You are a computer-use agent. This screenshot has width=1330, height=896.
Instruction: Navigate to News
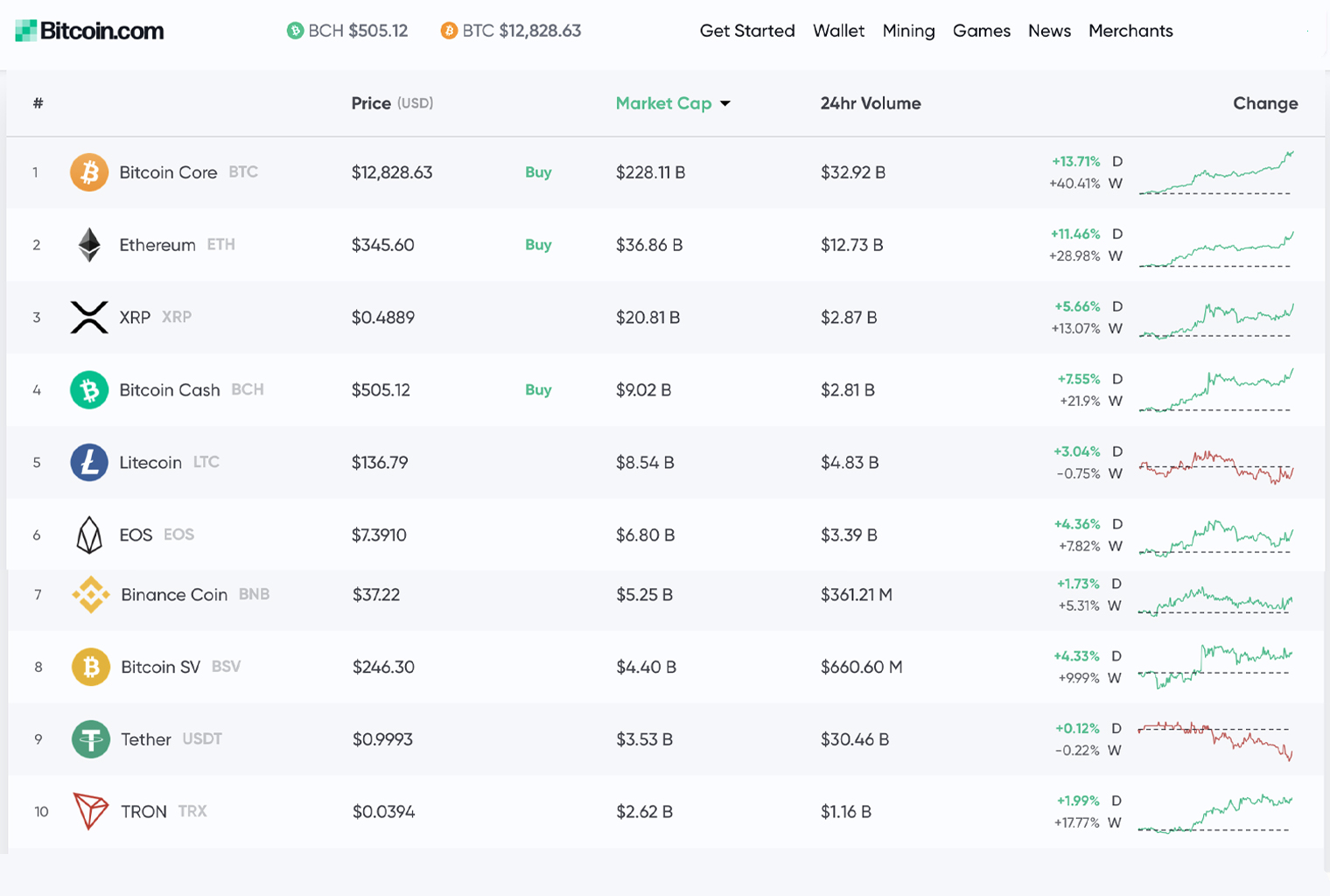(x=1049, y=31)
